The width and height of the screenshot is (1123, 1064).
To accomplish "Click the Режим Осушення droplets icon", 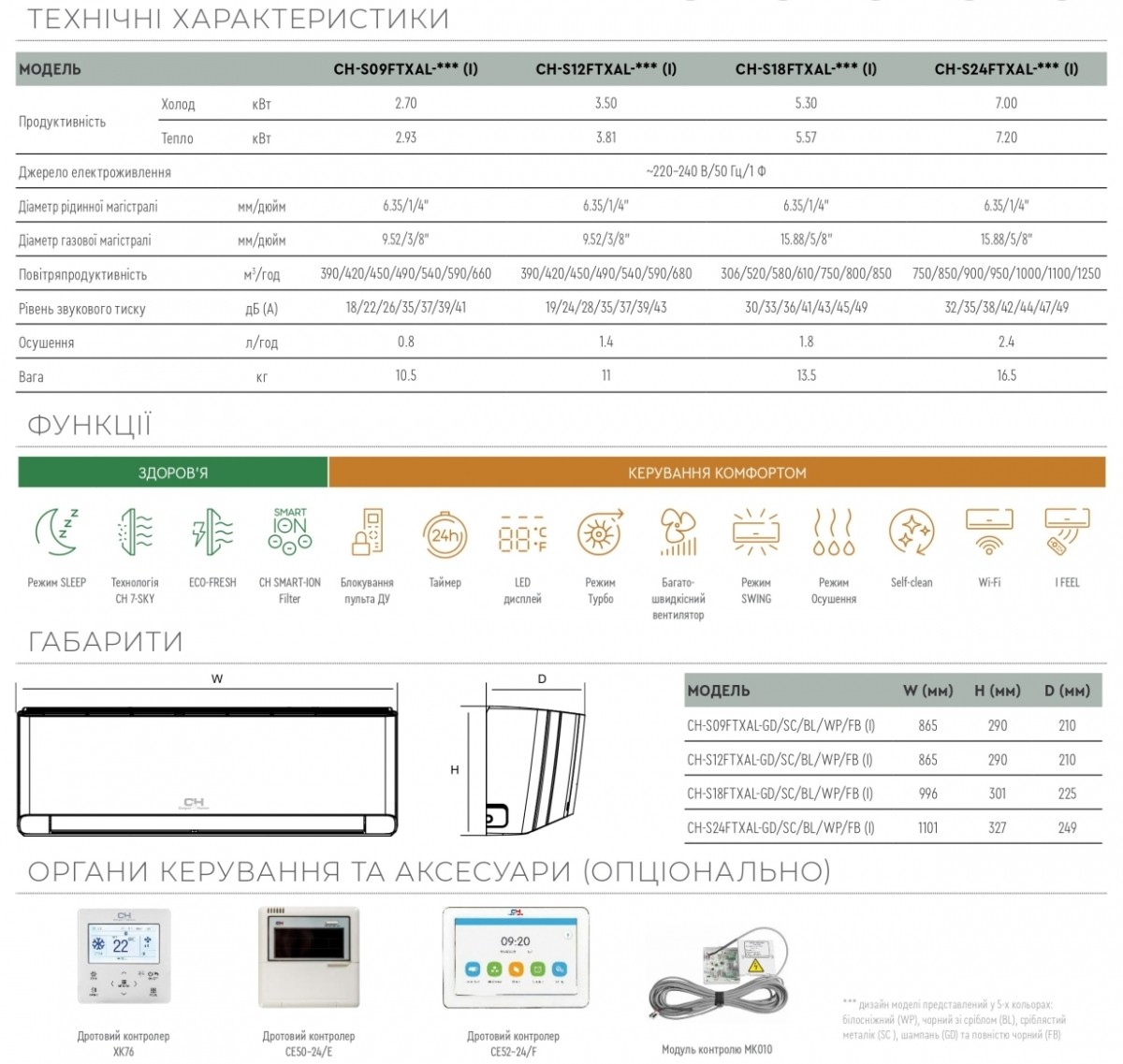I will coord(834,532).
